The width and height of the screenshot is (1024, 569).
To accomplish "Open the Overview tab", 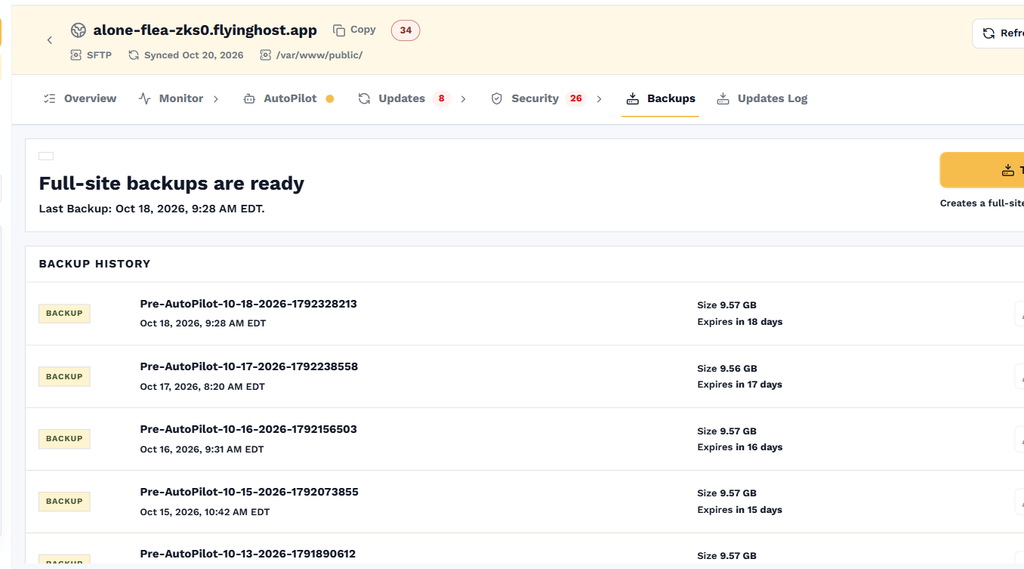I will click(x=80, y=99).
